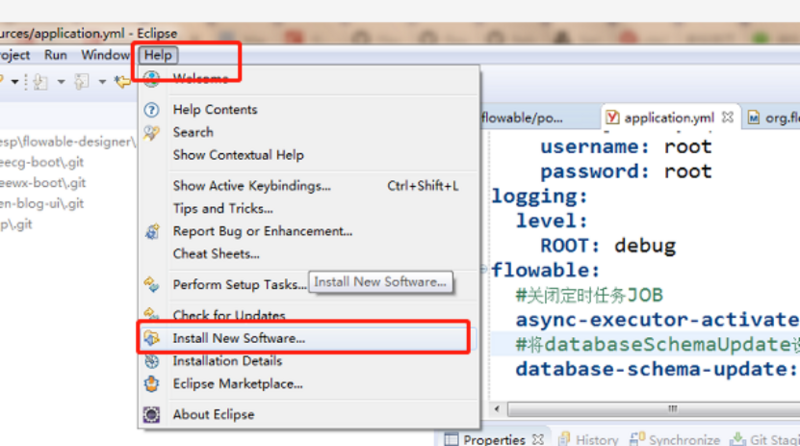This screenshot has width=800, height=446.
Task: Click the History view icon
Action: pyautogui.click(x=564, y=439)
